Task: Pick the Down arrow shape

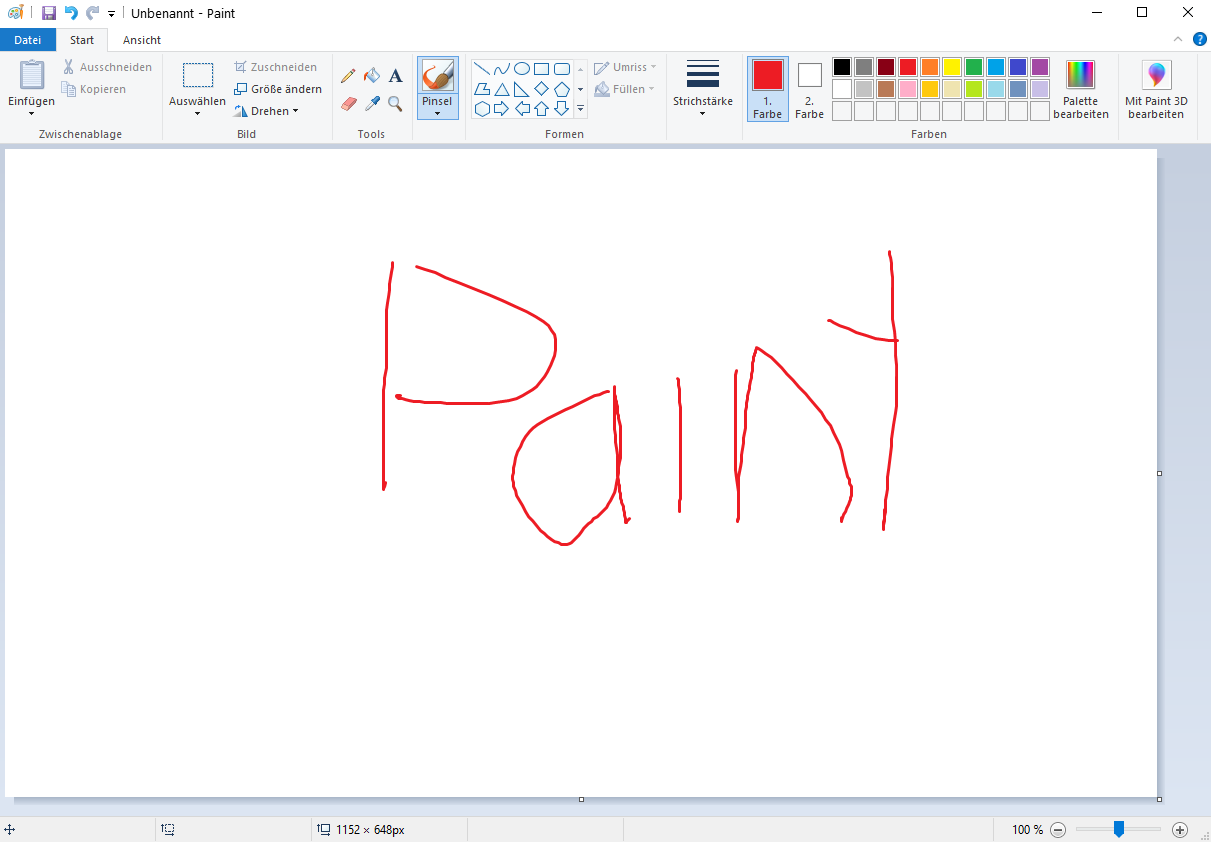Action: tap(562, 109)
